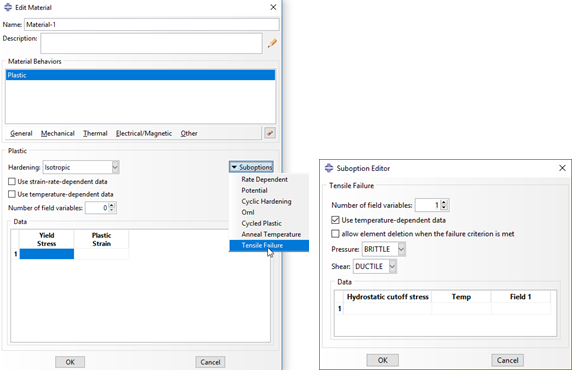This screenshot has height=370, width=572.
Task: Click the Hydrostatic cutoff stress cell row 1
Action: coord(387,309)
